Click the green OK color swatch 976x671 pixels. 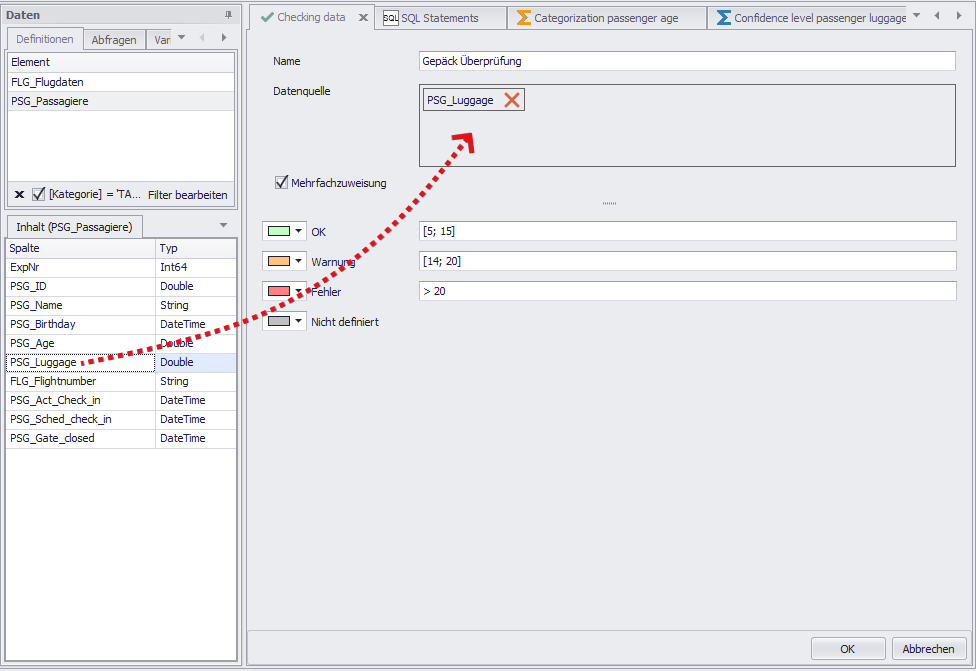point(278,231)
